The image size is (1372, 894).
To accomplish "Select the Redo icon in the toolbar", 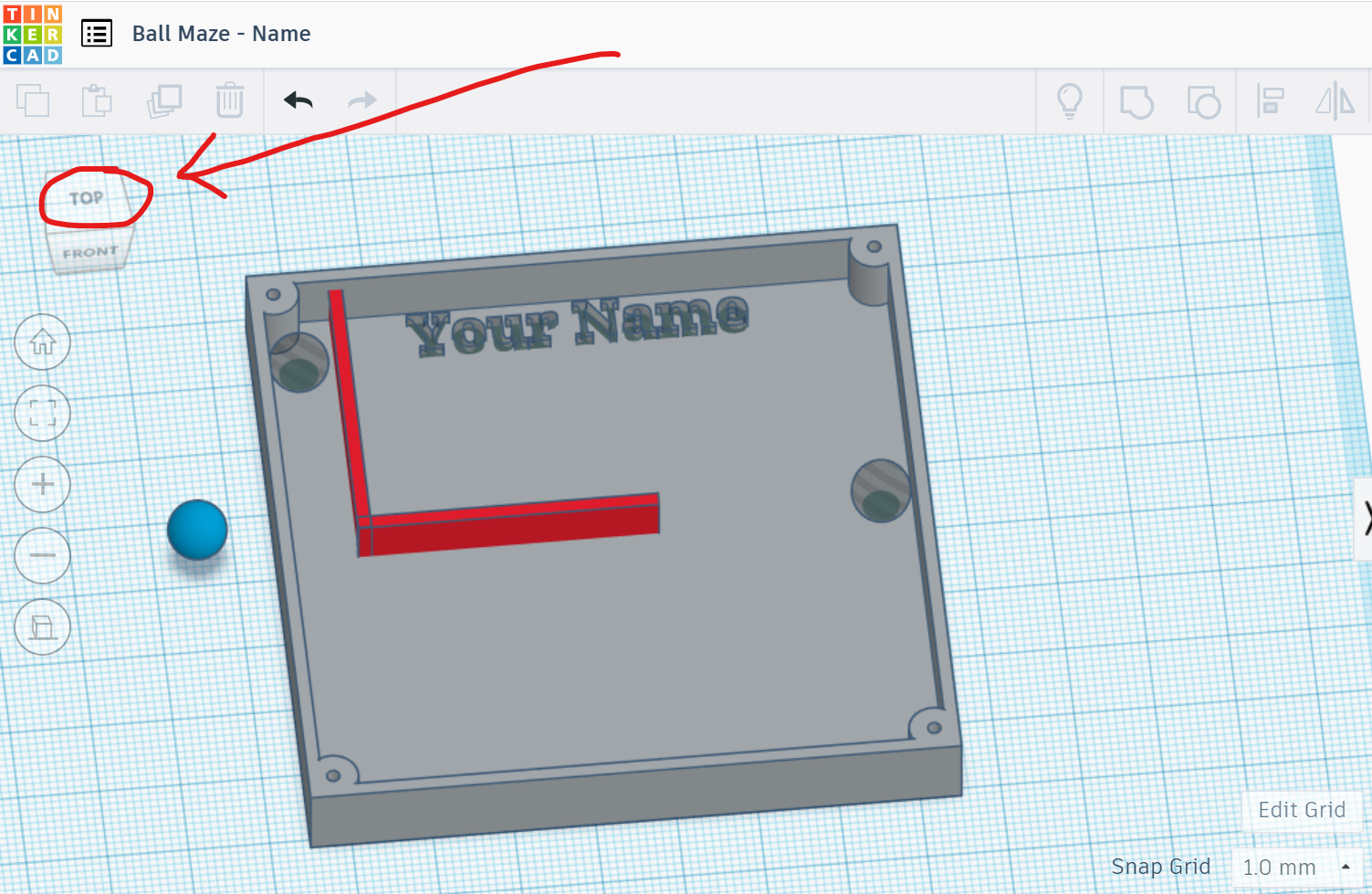I will point(361,100).
